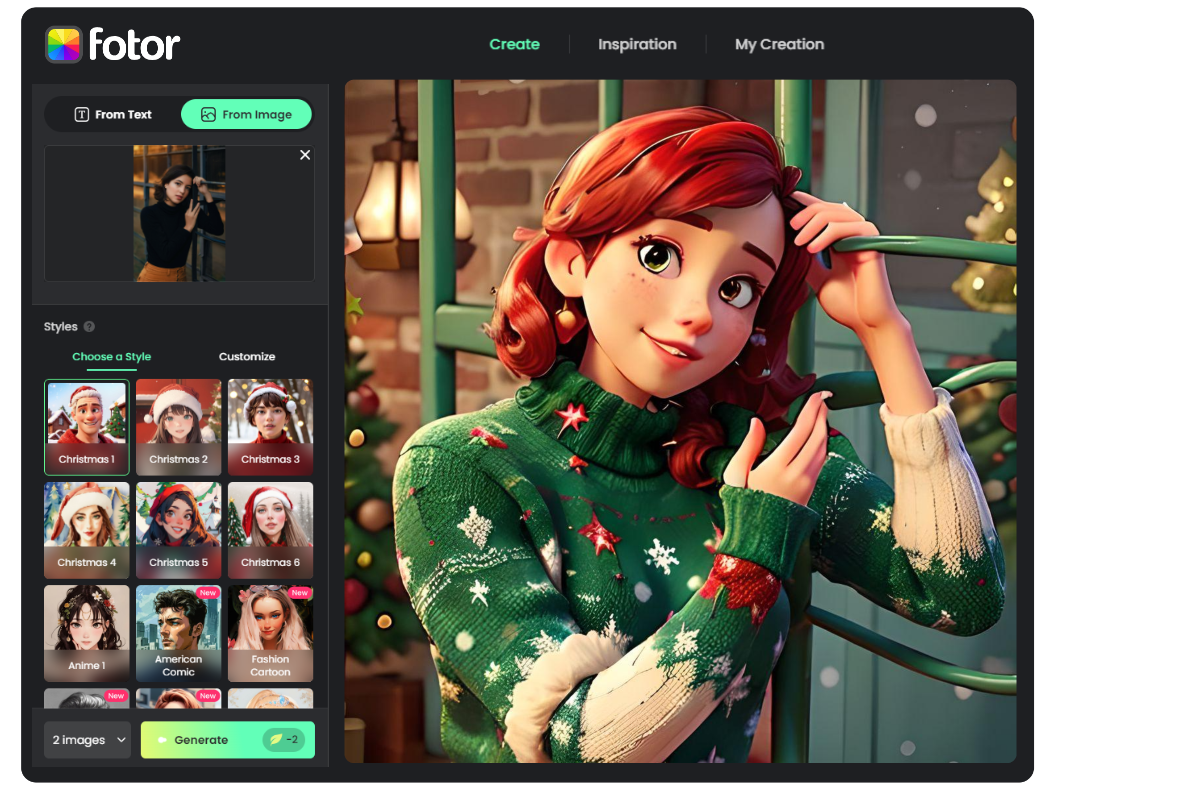Viewport: 1200px width, 800px height.
Task: Click the T icon on the From Text button
Action: [82, 114]
